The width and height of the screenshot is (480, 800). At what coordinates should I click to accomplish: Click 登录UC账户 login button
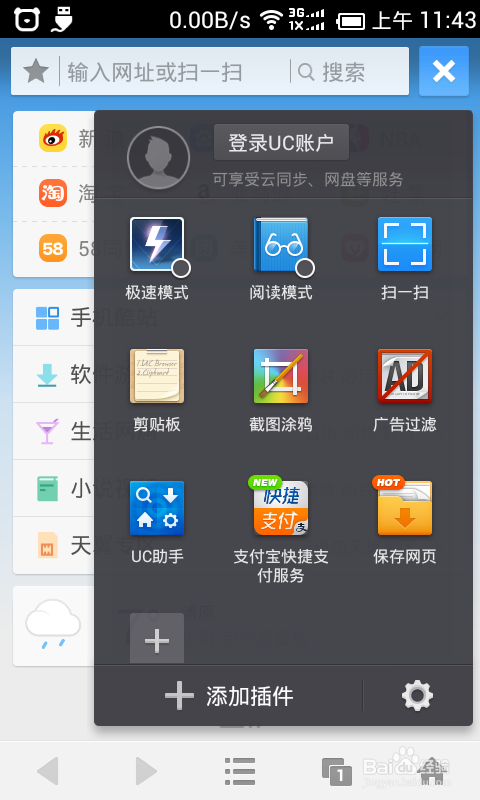point(281,142)
